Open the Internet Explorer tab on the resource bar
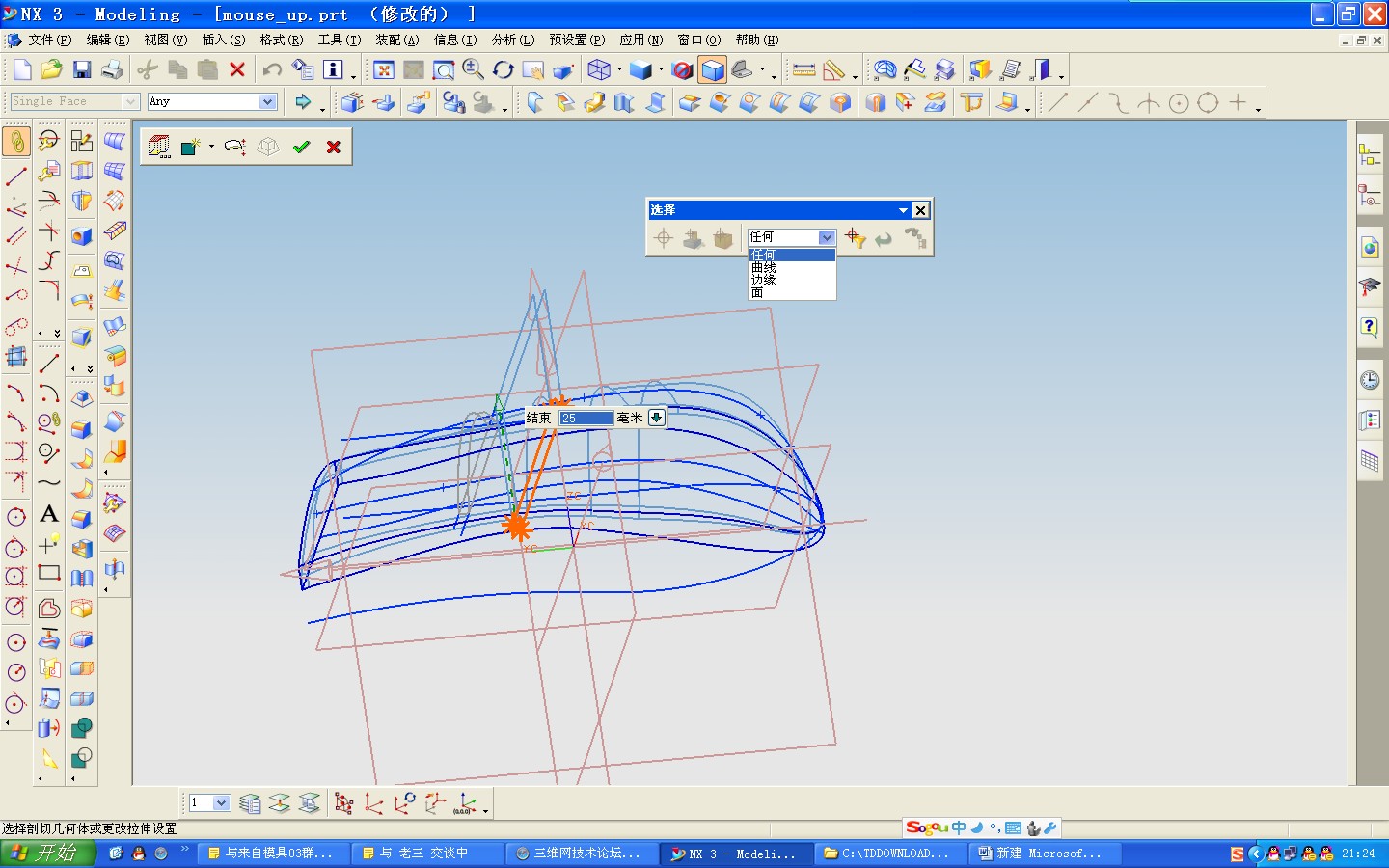The height and width of the screenshot is (868, 1389). [x=1370, y=247]
